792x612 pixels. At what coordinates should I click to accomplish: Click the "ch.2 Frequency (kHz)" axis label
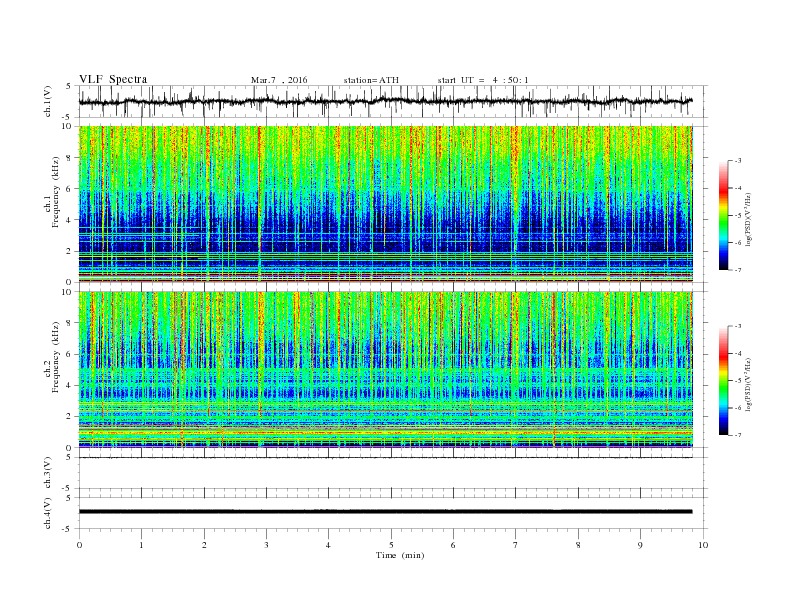click(52, 357)
